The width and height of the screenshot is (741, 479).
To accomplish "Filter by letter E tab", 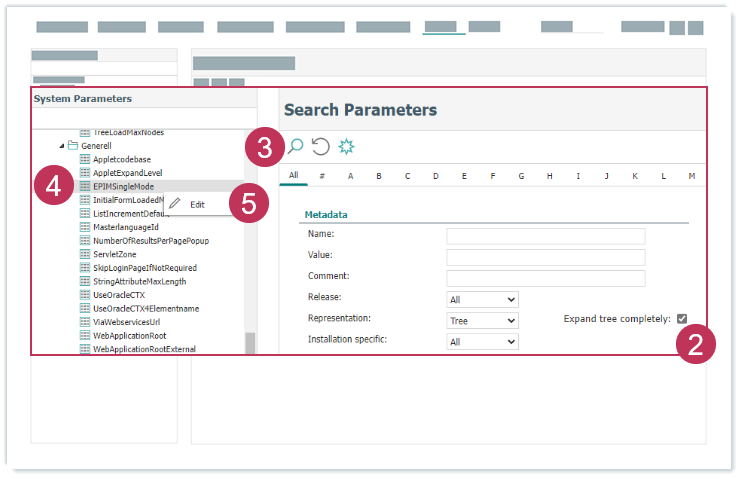I will tap(464, 176).
